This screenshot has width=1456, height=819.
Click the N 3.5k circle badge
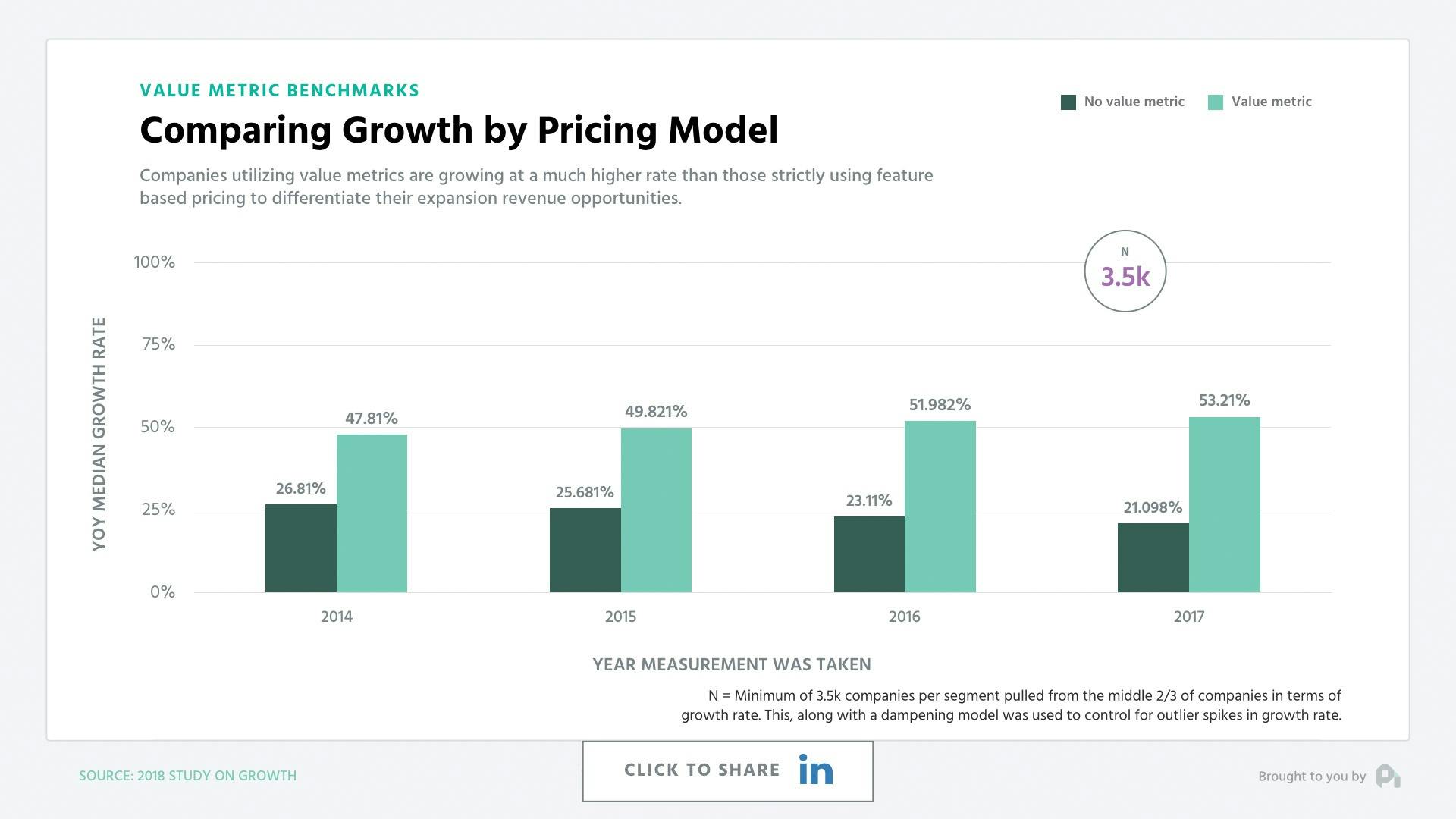[1125, 270]
